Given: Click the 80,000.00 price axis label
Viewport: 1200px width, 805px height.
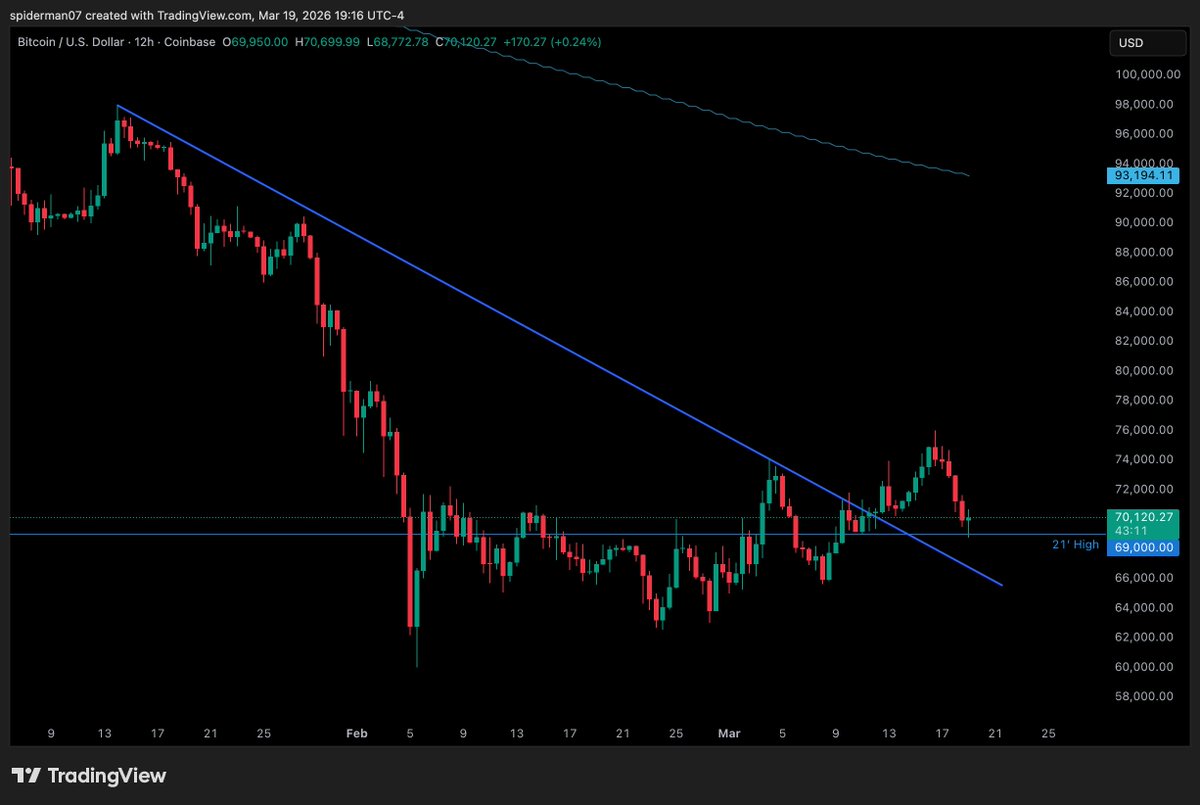Looking at the screenshot, I should [1145, 370].
